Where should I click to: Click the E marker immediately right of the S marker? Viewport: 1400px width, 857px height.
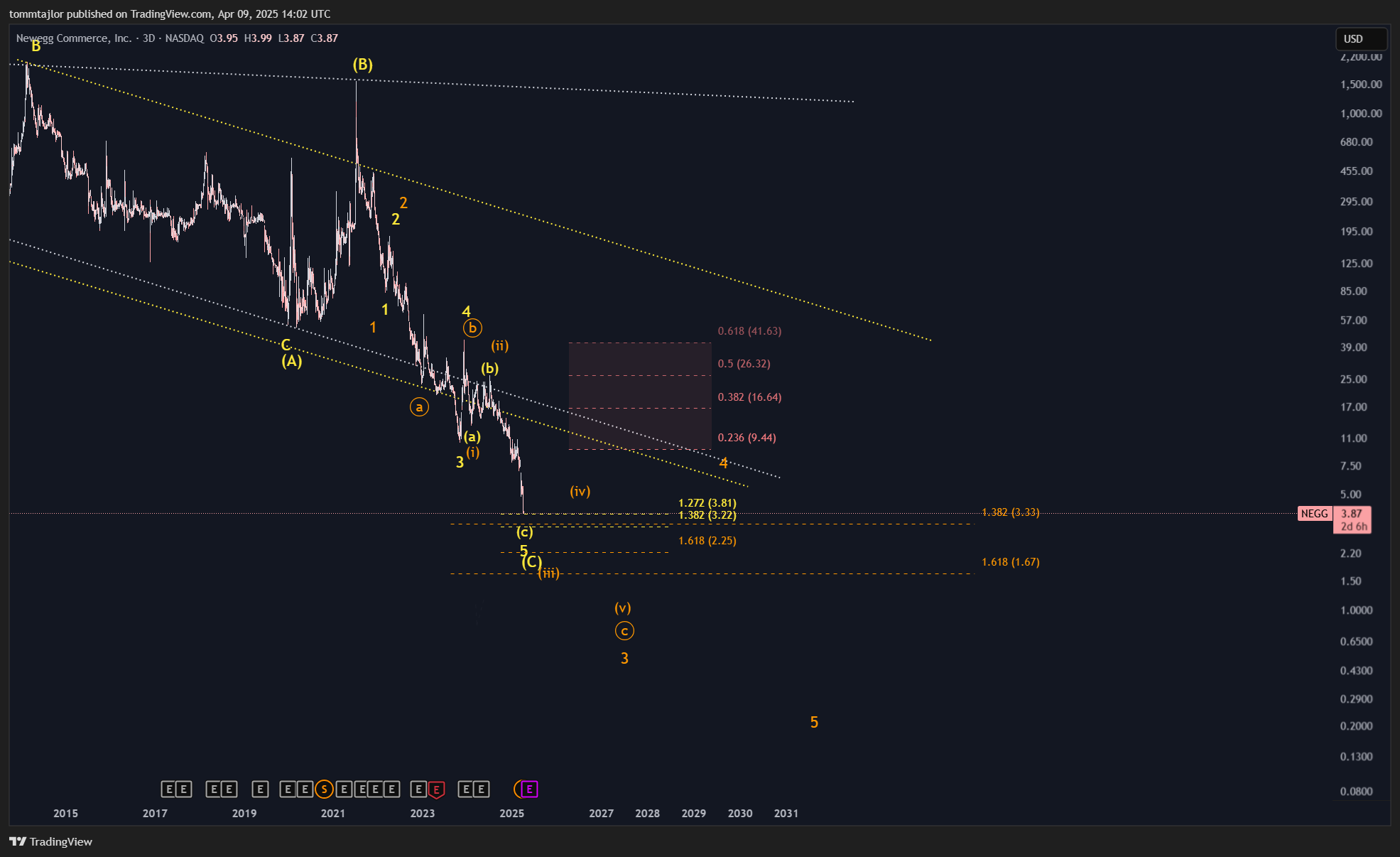[344, 789]
